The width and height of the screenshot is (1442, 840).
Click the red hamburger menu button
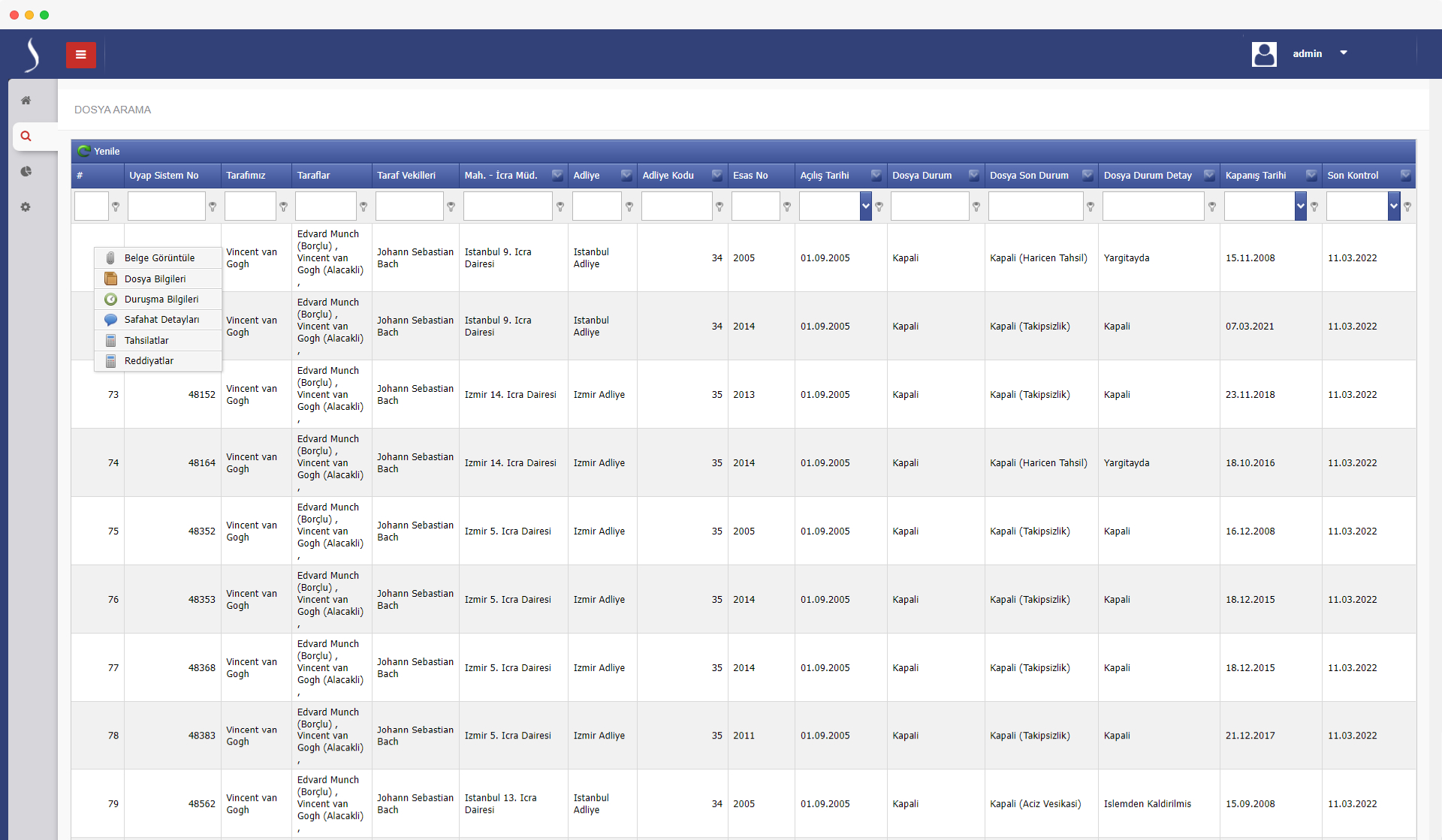pyautogui.click(x=80, y=55)
